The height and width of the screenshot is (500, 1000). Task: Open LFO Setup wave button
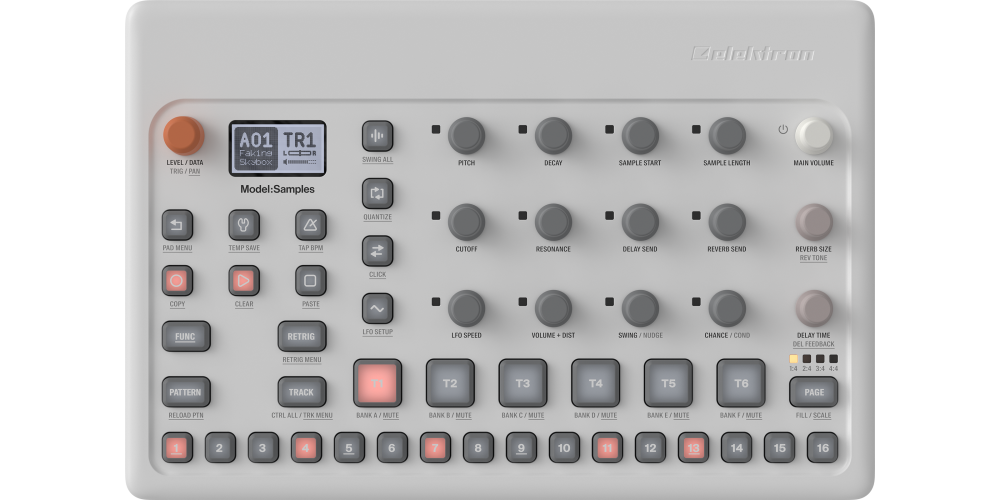click(x=378, y=309)
